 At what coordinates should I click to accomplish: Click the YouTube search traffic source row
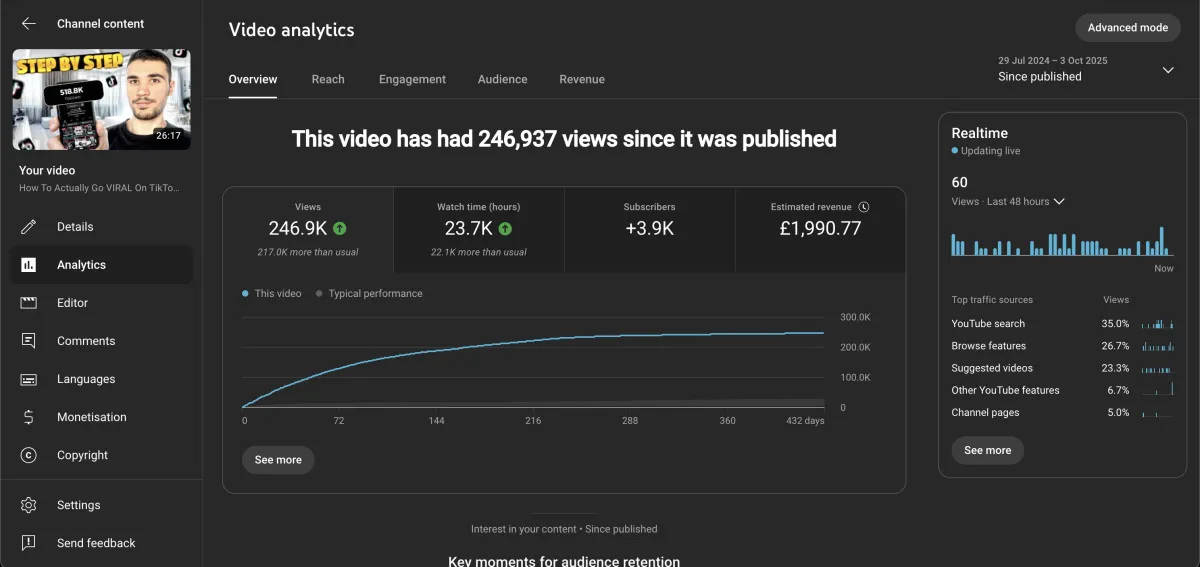tap(1063, 324)
